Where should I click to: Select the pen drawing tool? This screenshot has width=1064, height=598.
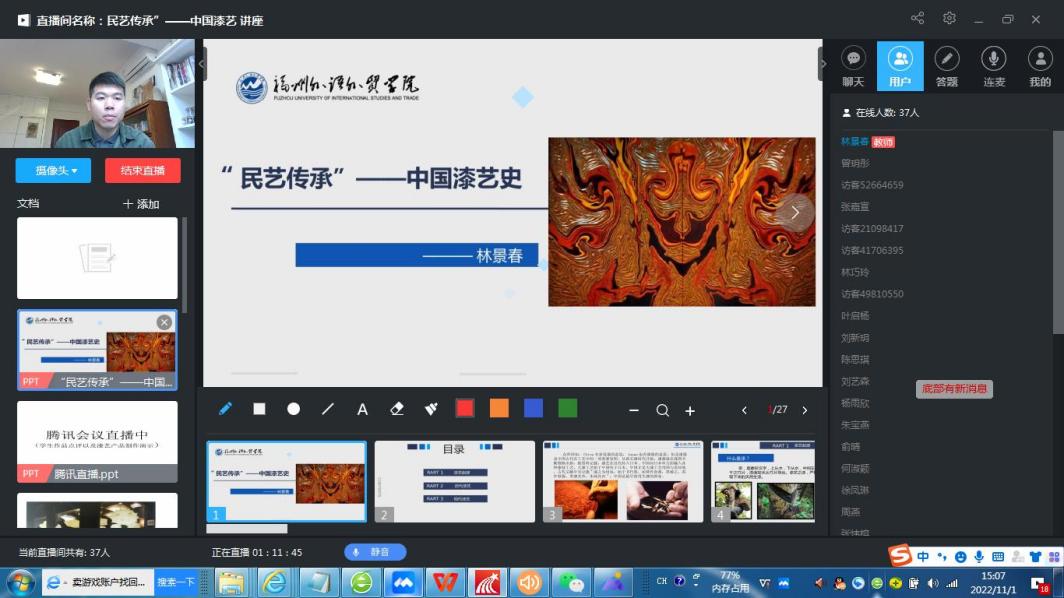(225, 409)
